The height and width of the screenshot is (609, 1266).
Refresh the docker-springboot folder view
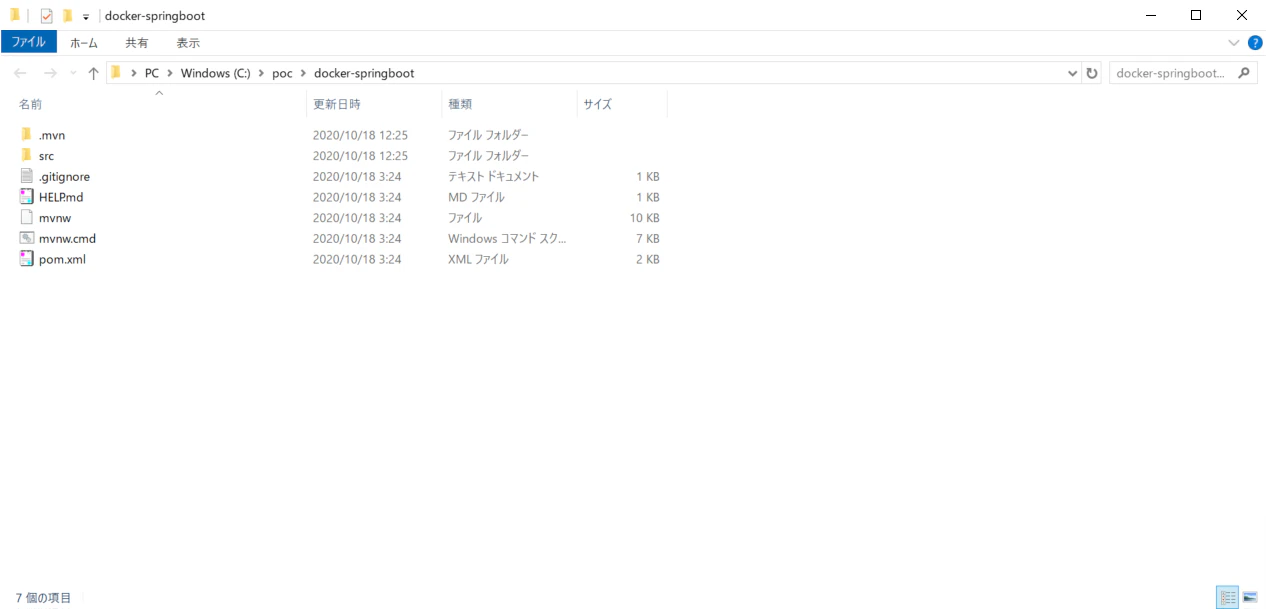point(1092,73)
